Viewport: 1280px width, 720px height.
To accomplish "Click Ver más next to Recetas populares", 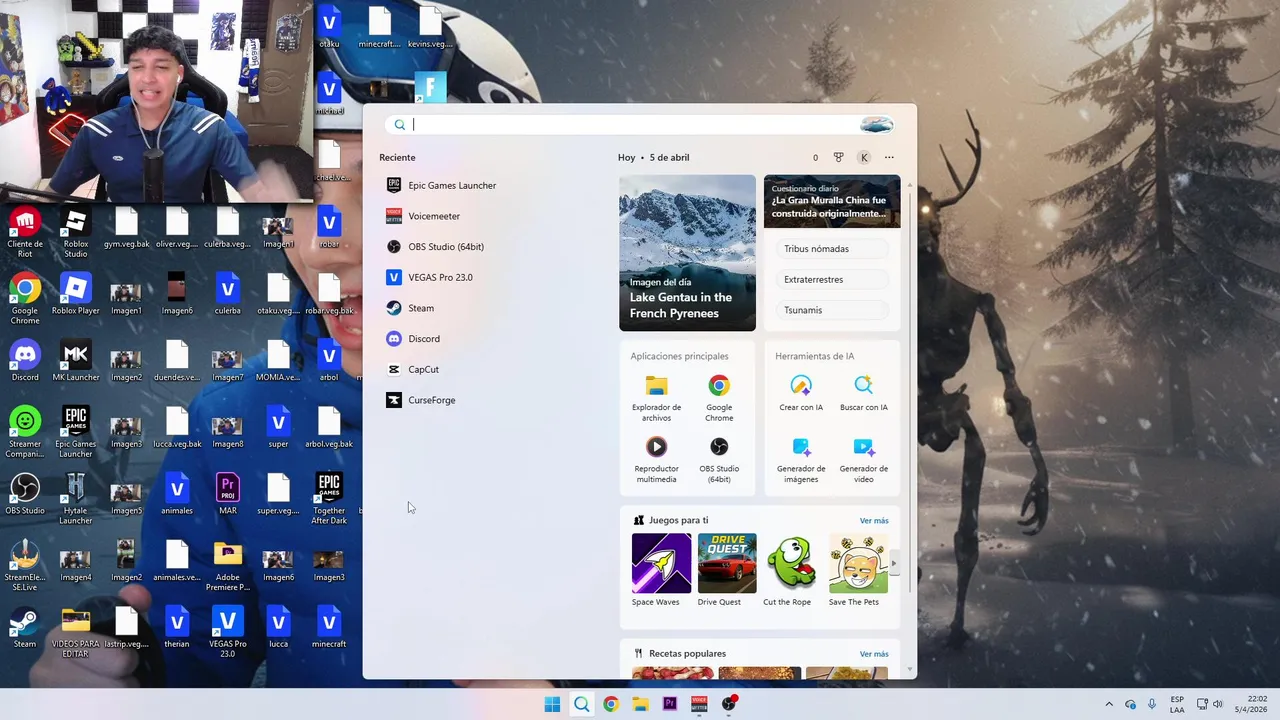I will click(x=874, y=654).
